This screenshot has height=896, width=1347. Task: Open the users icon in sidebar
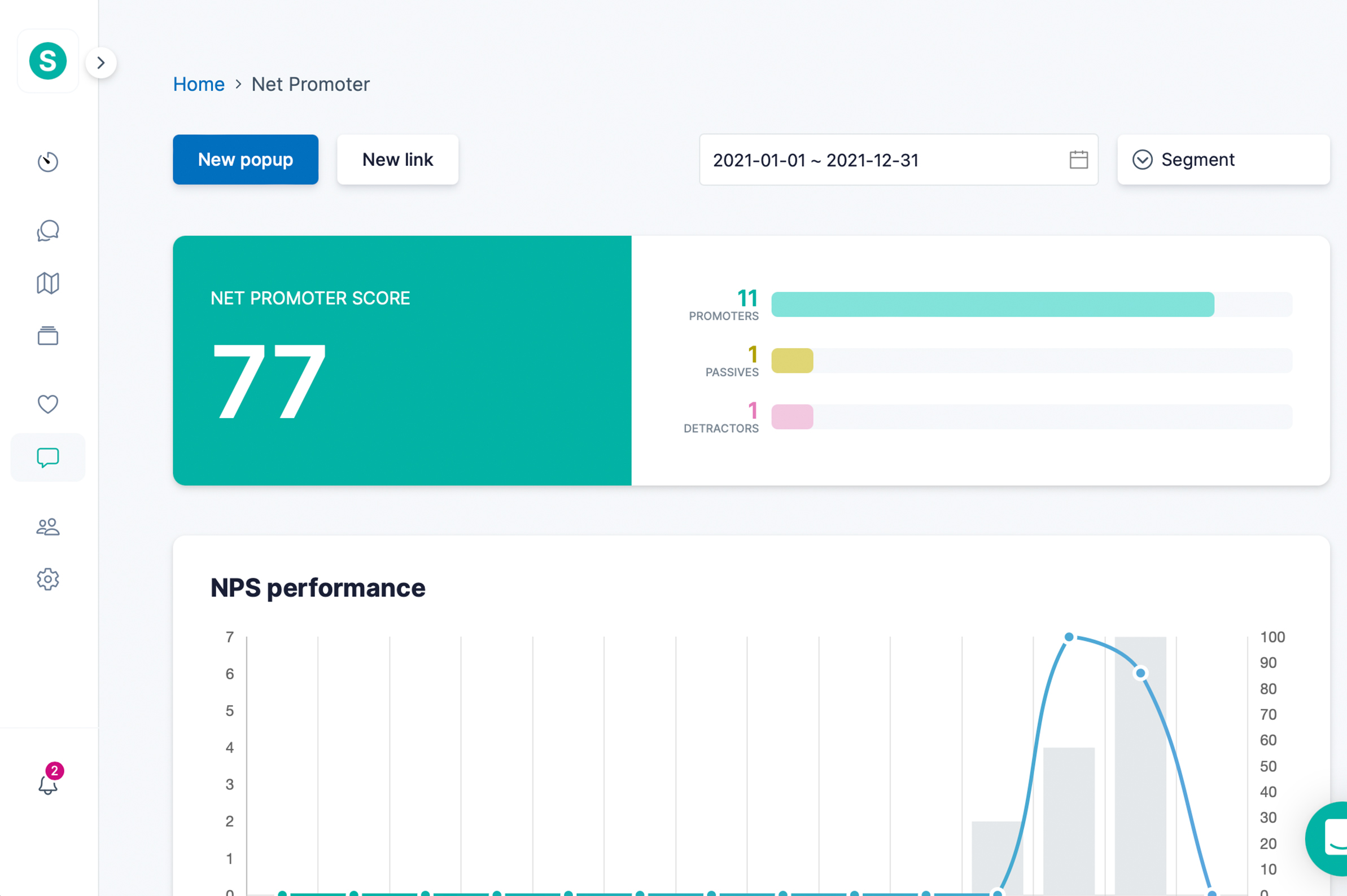48,526
